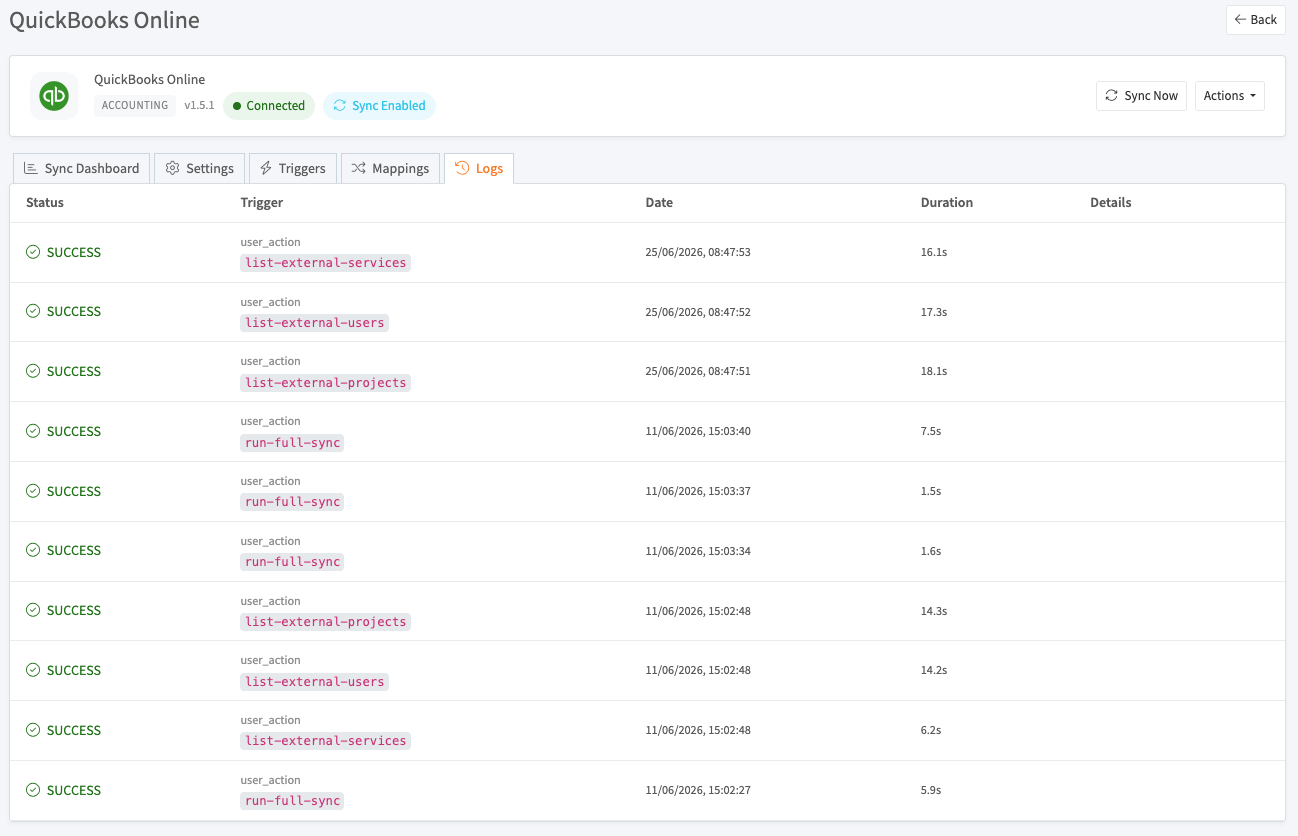Click success check icon for 15:03:37 row
The height and width of the screenshot is (836, 1298).
(x=33, y=491)
